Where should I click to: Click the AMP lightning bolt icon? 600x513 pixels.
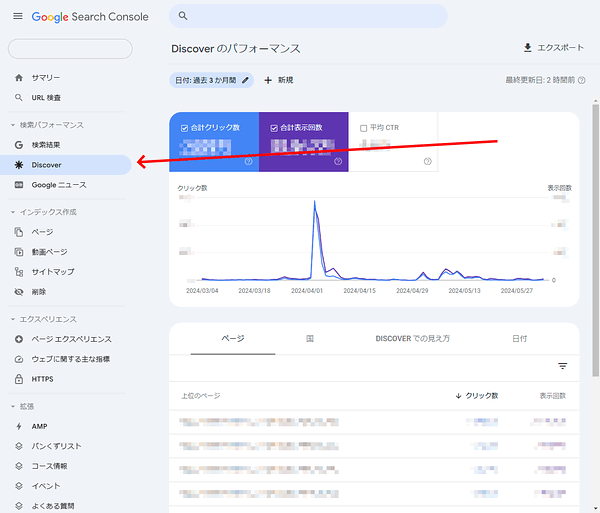pos(19,426)
